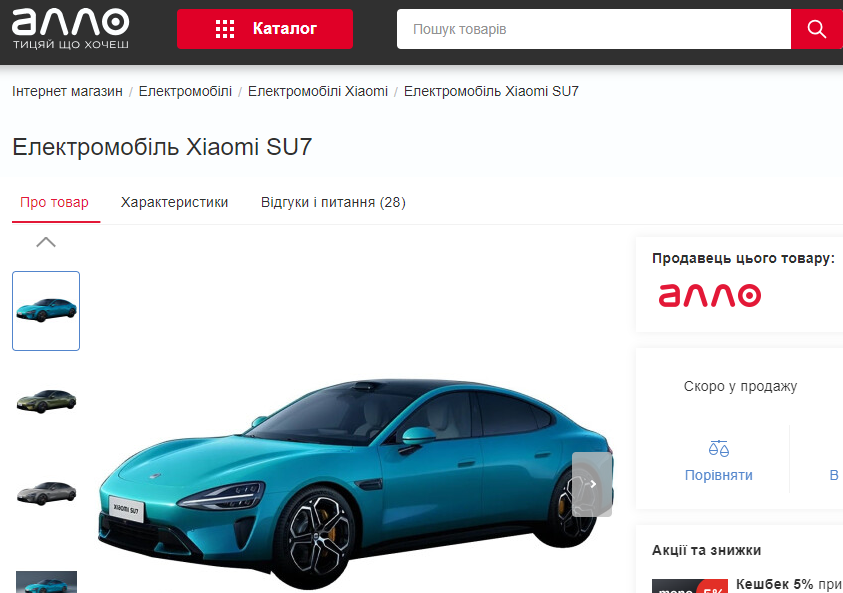Click the Порівняти compare link
Image resolution: width=843 pixels, height=593 pixels.
point(718,475)
